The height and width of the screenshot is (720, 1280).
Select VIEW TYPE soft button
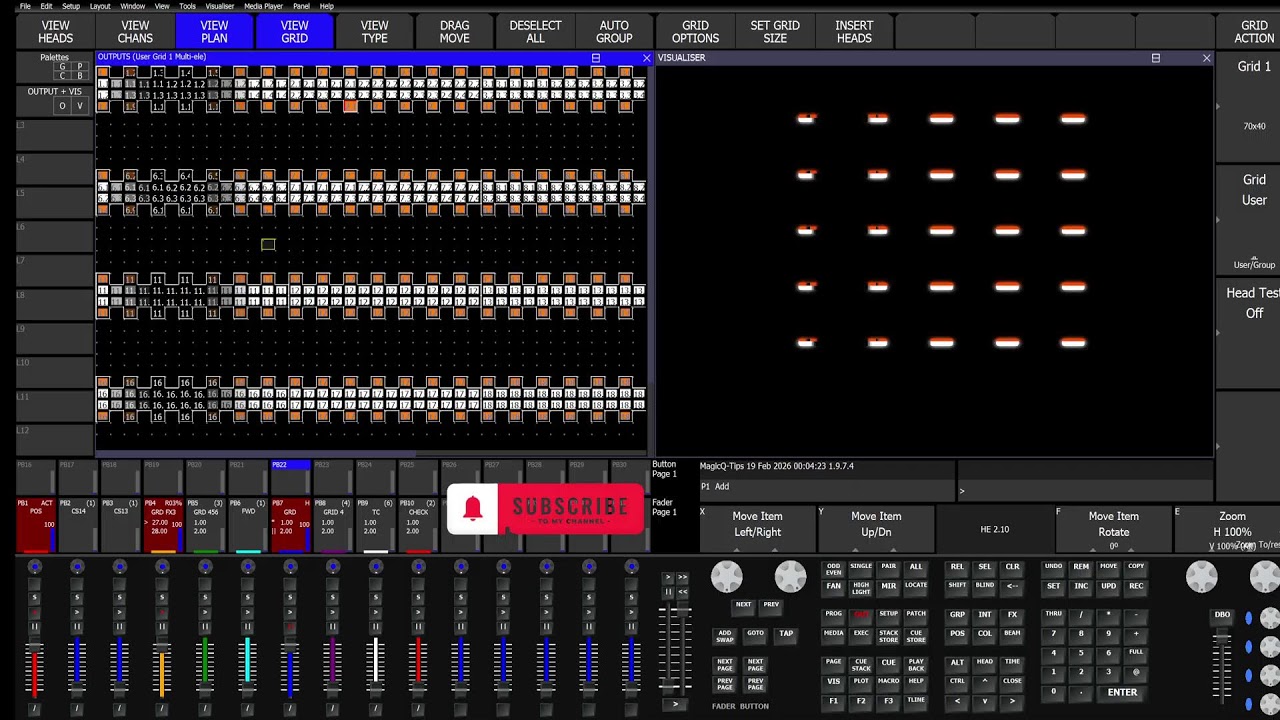click(x=374, y=32)
